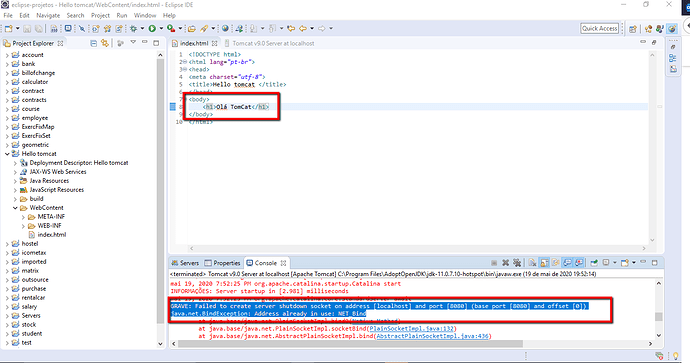Collapse the WebContent folder
This screenshot has height=363, width=690.
click(15, 208)
